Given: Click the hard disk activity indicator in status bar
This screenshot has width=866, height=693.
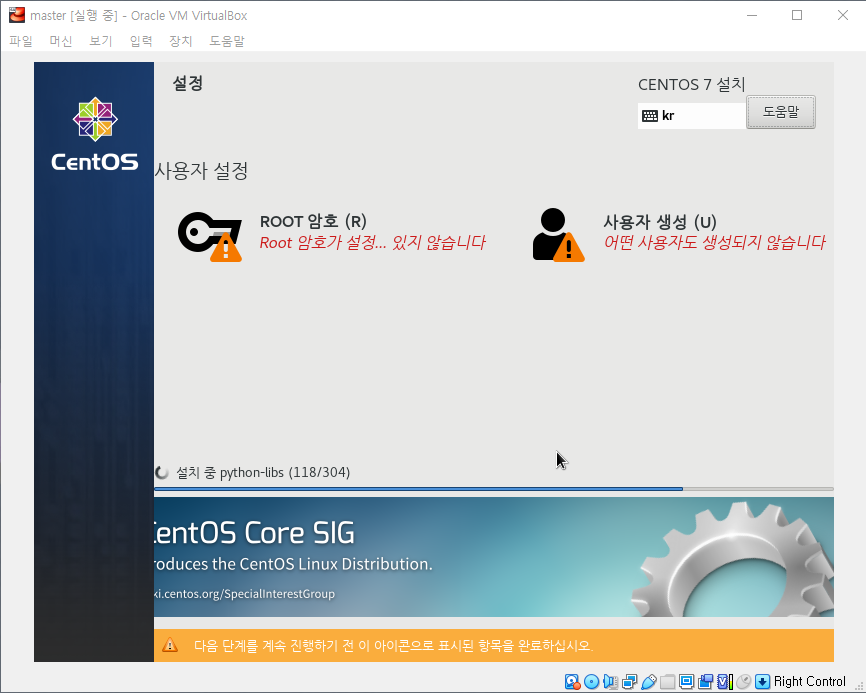Looking at the screenshot, I should 573,681.
